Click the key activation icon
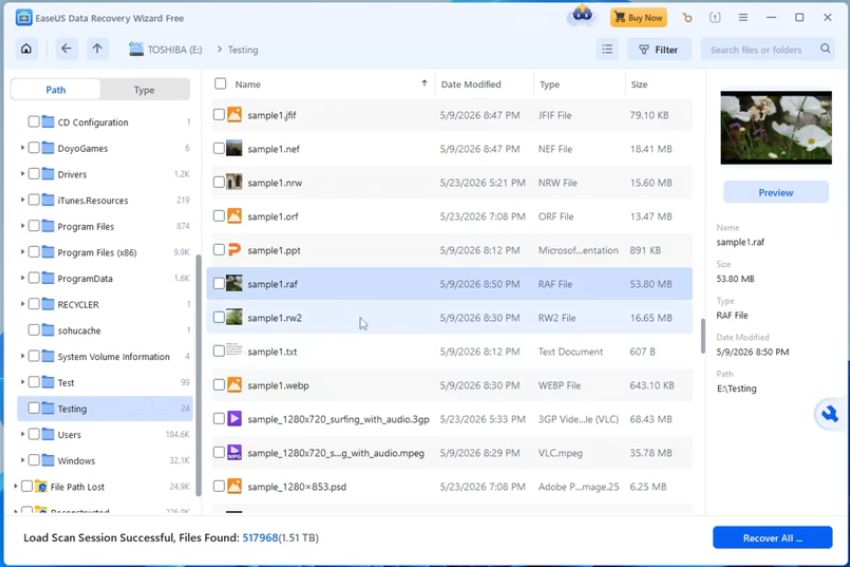This screenshot has width=850, height=567. (687, 18)
